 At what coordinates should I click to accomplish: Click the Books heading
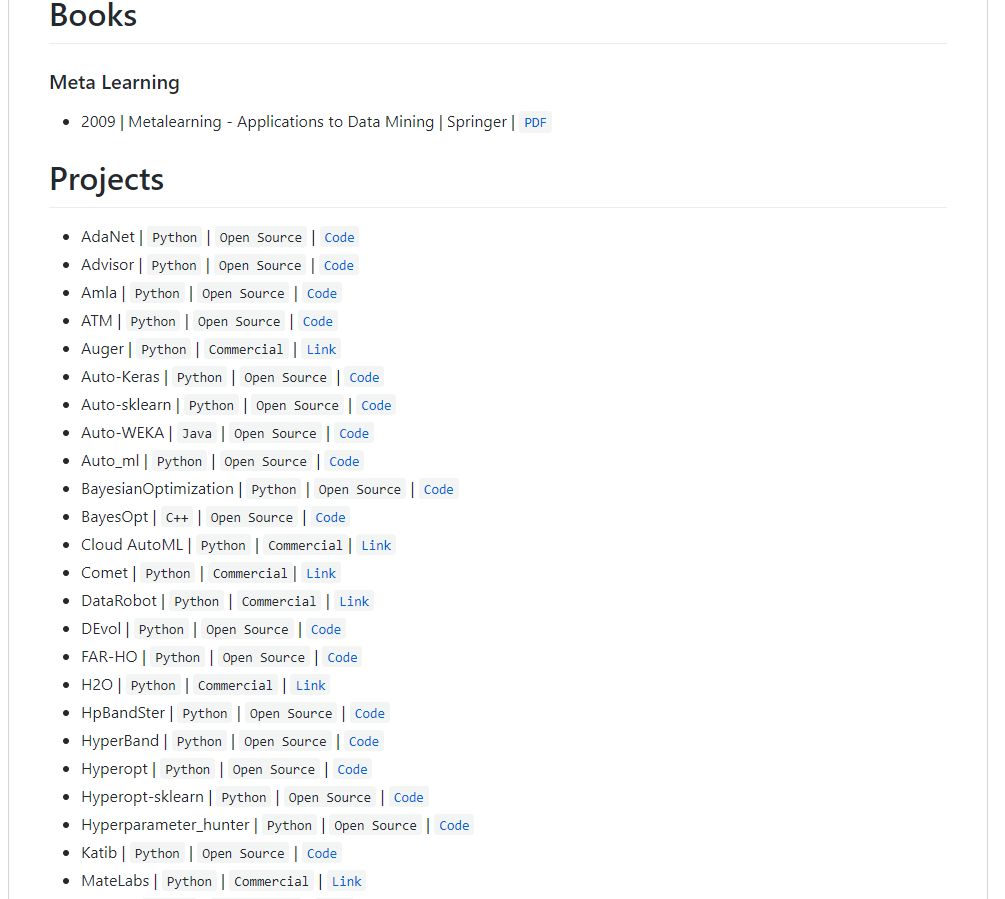(x=94, y=15)
